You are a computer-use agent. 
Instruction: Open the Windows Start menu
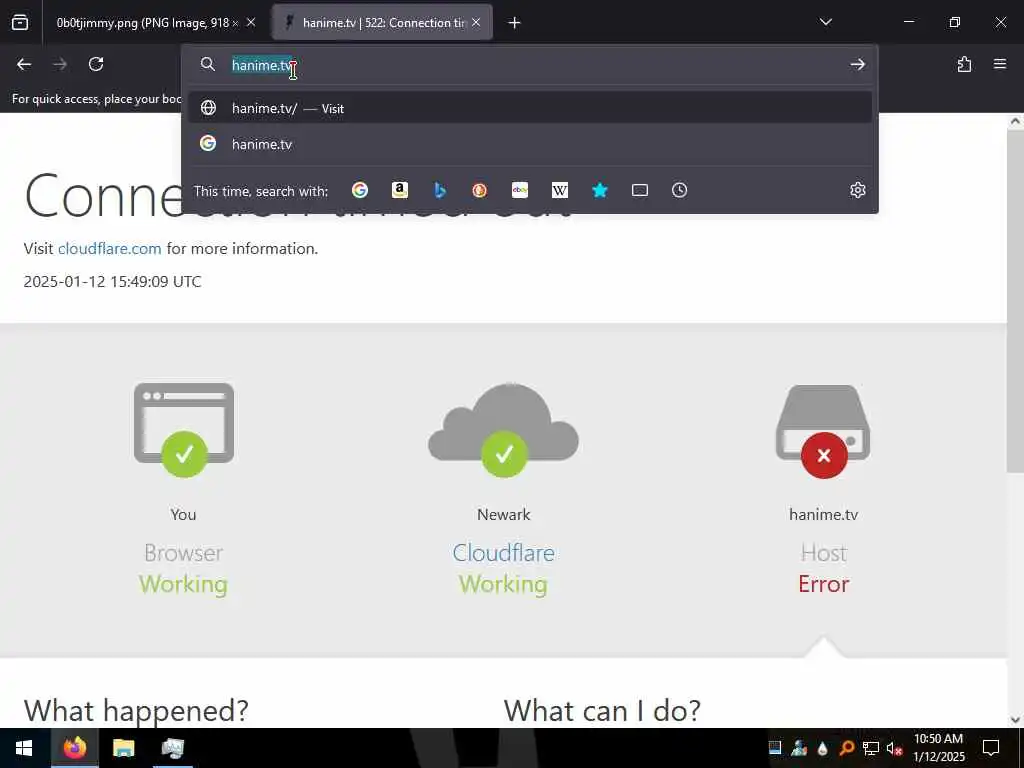coord(24,748)
